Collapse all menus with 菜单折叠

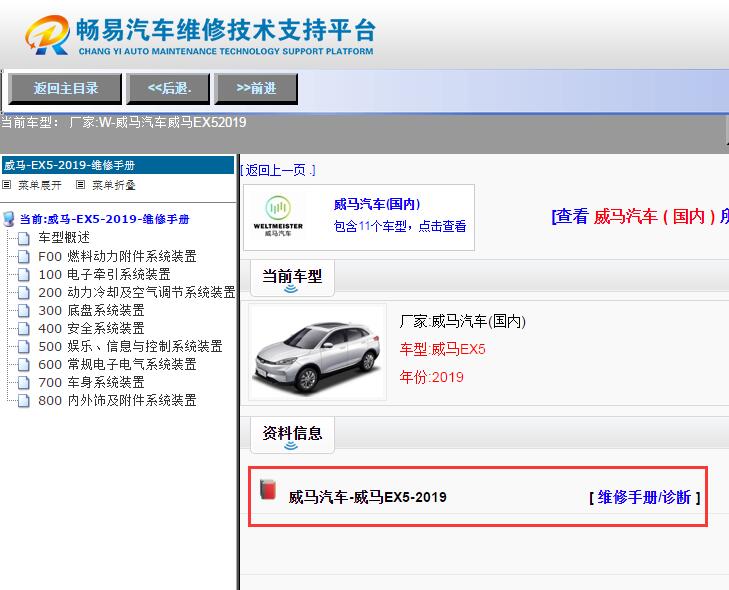click(113, 185)
